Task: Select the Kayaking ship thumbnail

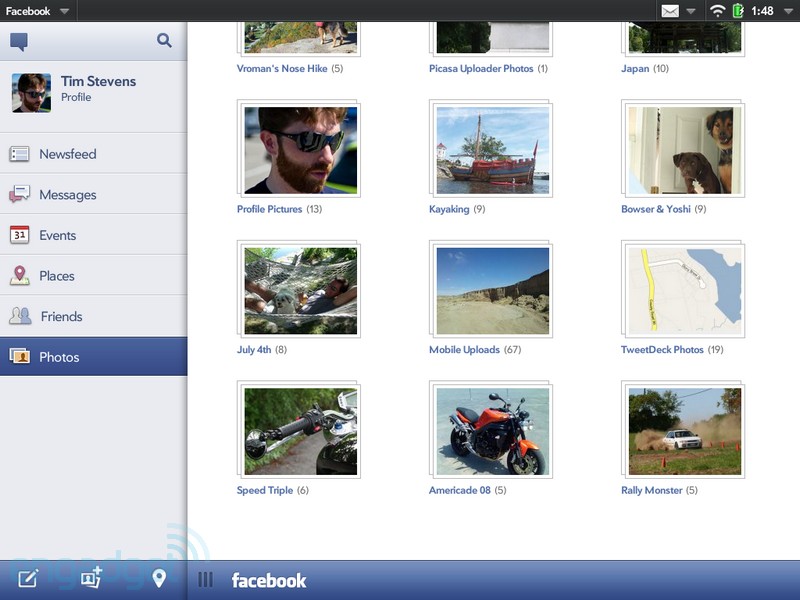Action: [x=491, y=148]
